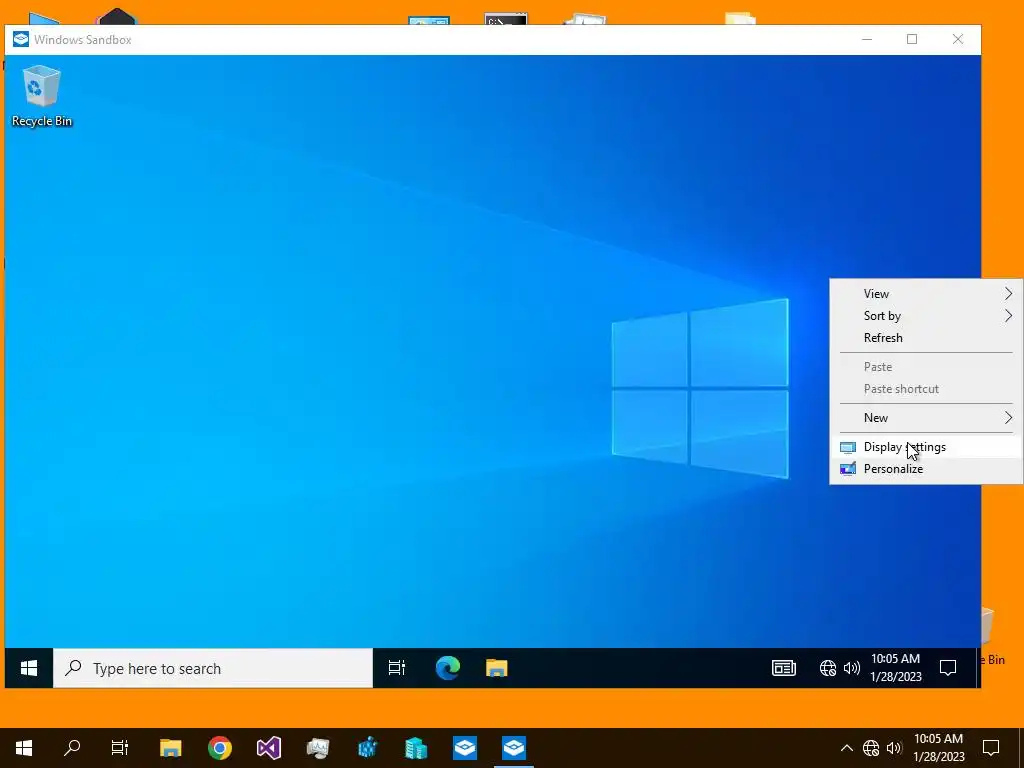Open the View submenu in the context menu
Image resolution: width=1024 pixels, height=768 pixels.
pyautogui.click(x=926, y=294)
